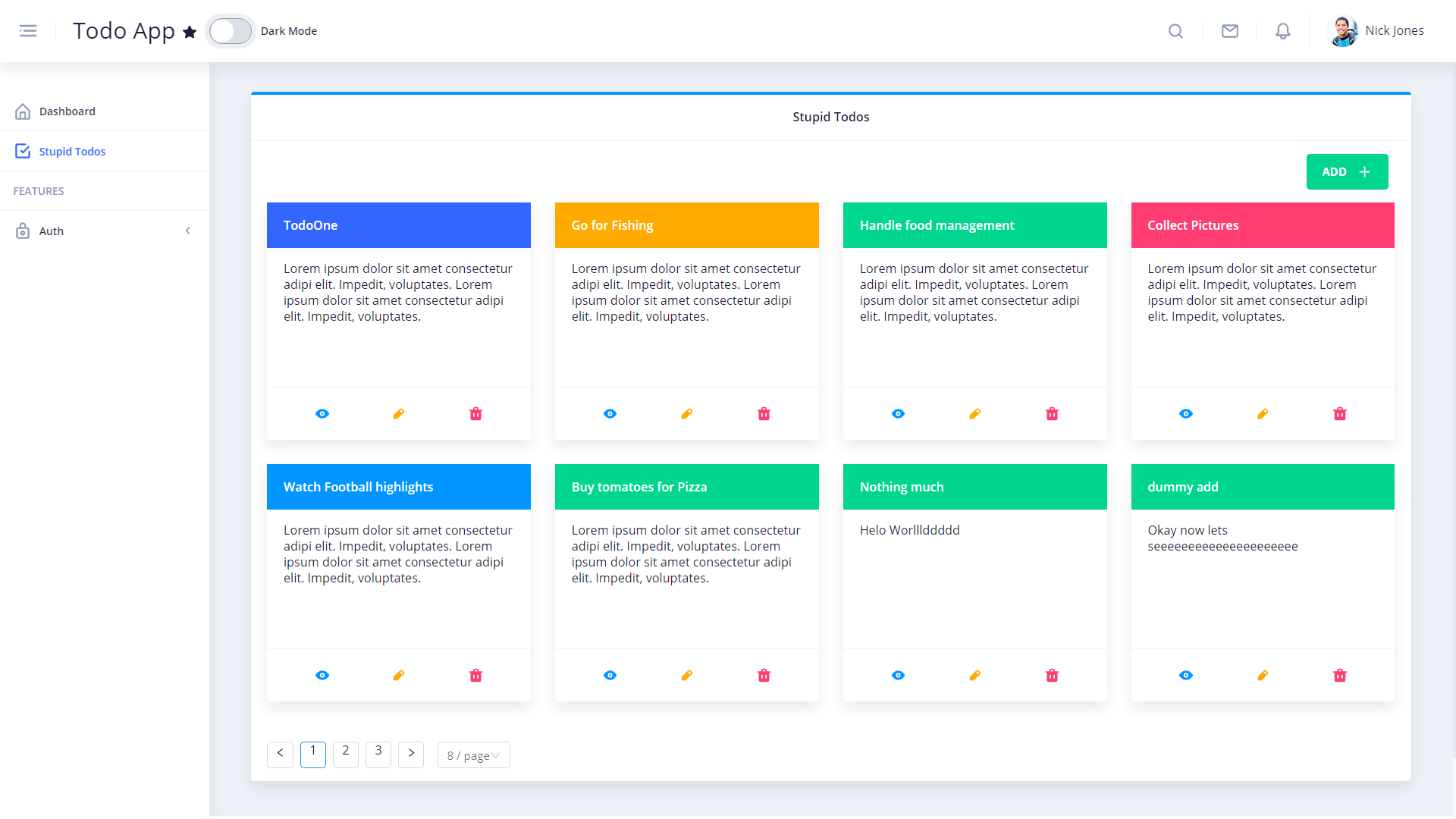This screenshot has width=1456, height=819.
Task: Click the notifications bell icon
Action: coord(1282,31)
